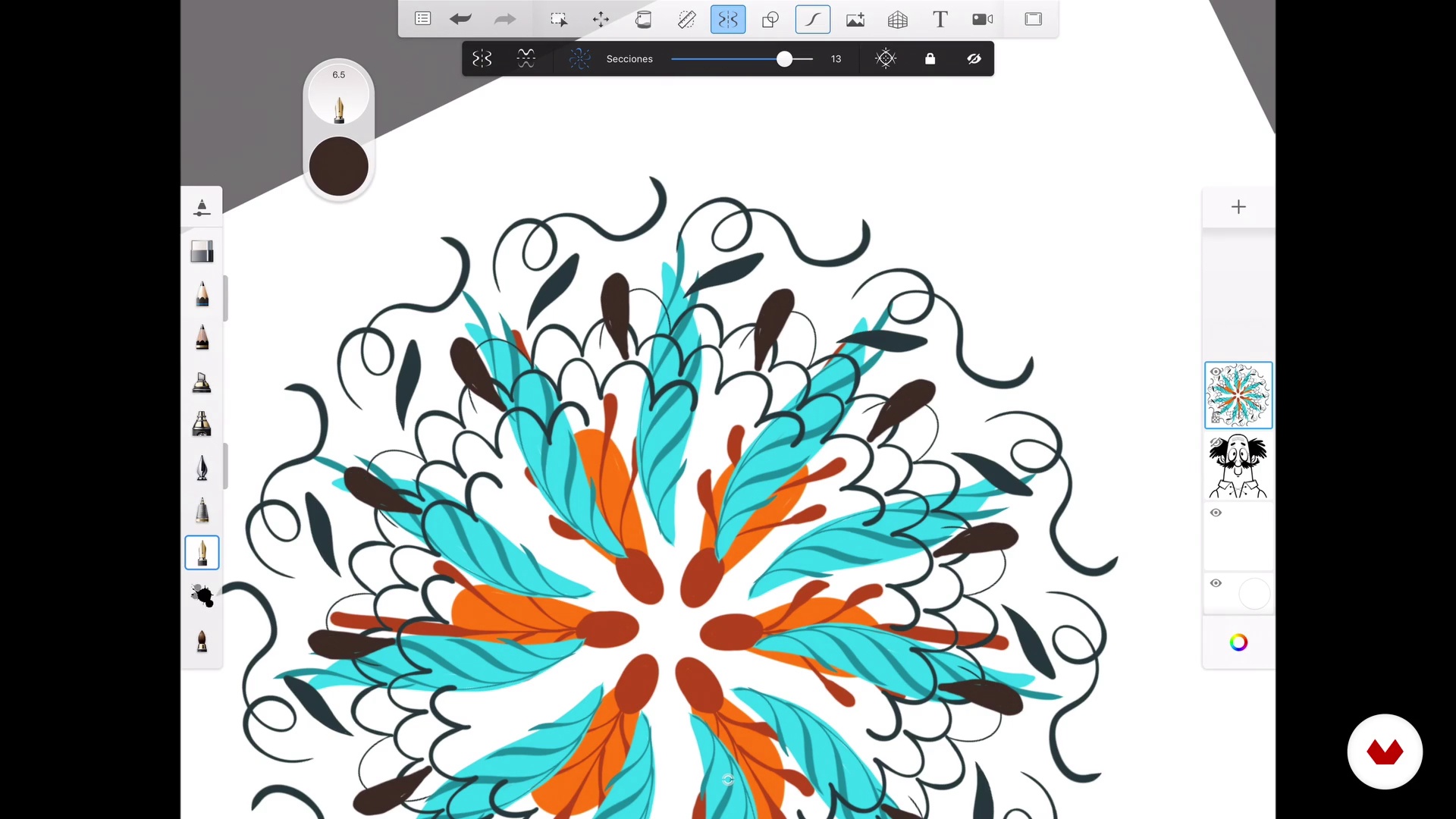Import an image with the picture icon
Viewport: 1456px width, 819px height.
point(855,19)
